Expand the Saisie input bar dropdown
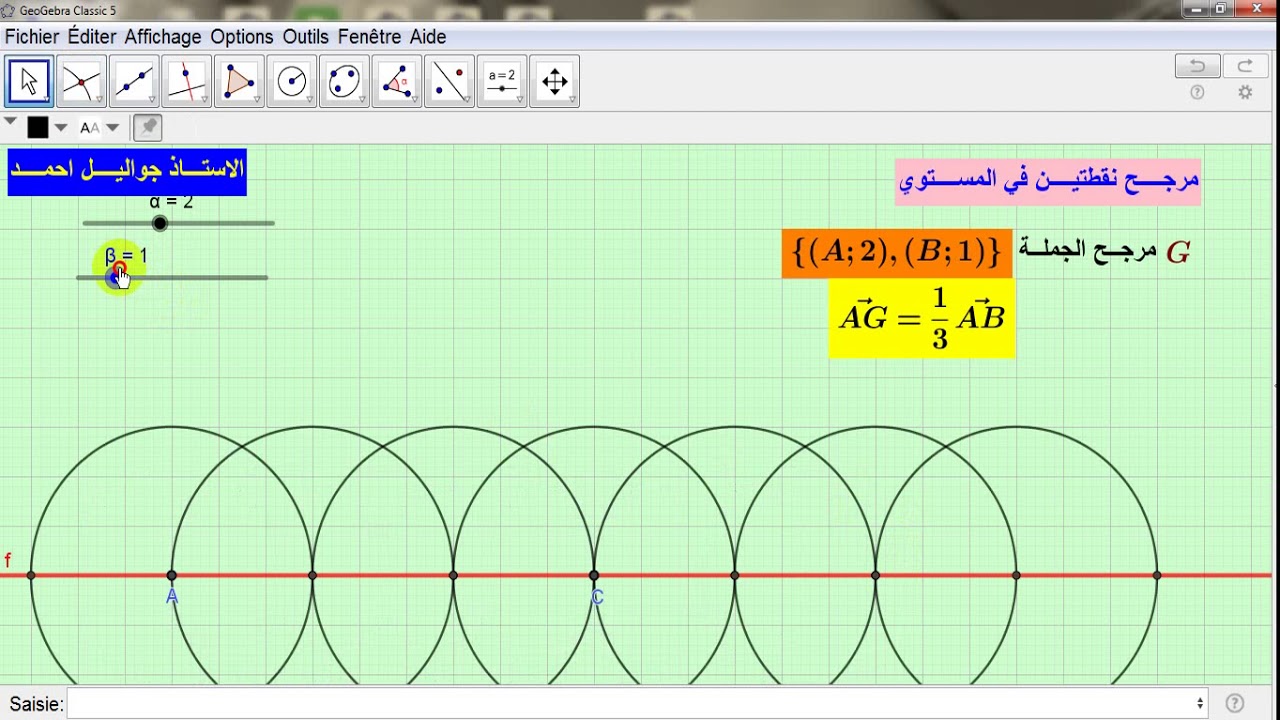 (x=1200, y=703)
